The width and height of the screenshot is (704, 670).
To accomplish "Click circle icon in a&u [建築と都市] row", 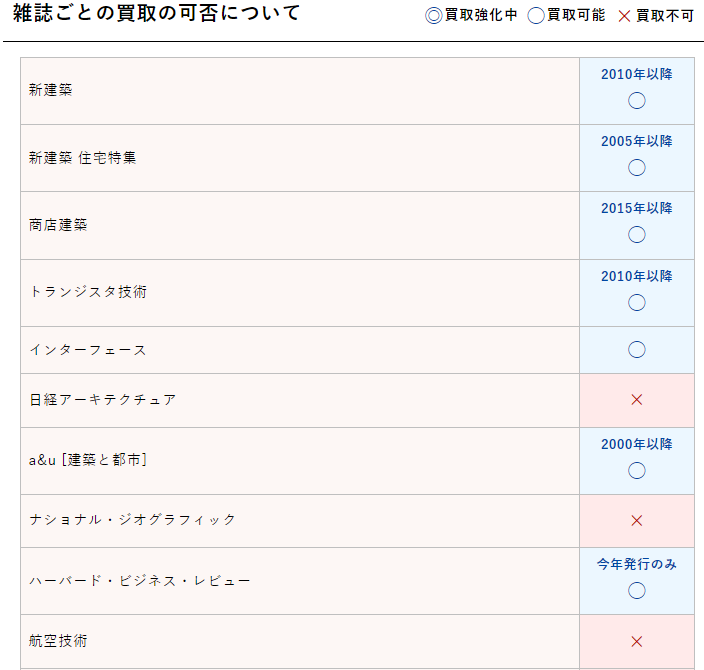I will (x=636, y=470).
